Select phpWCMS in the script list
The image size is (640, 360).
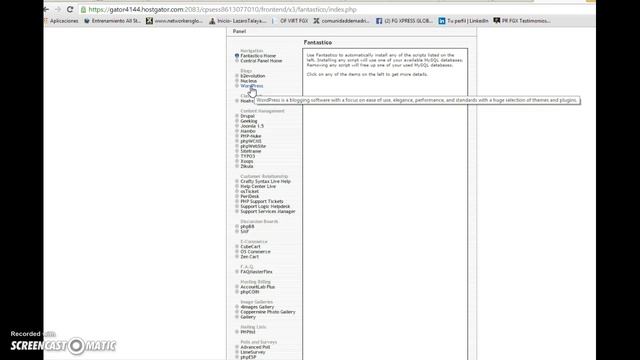coord(251,141)
